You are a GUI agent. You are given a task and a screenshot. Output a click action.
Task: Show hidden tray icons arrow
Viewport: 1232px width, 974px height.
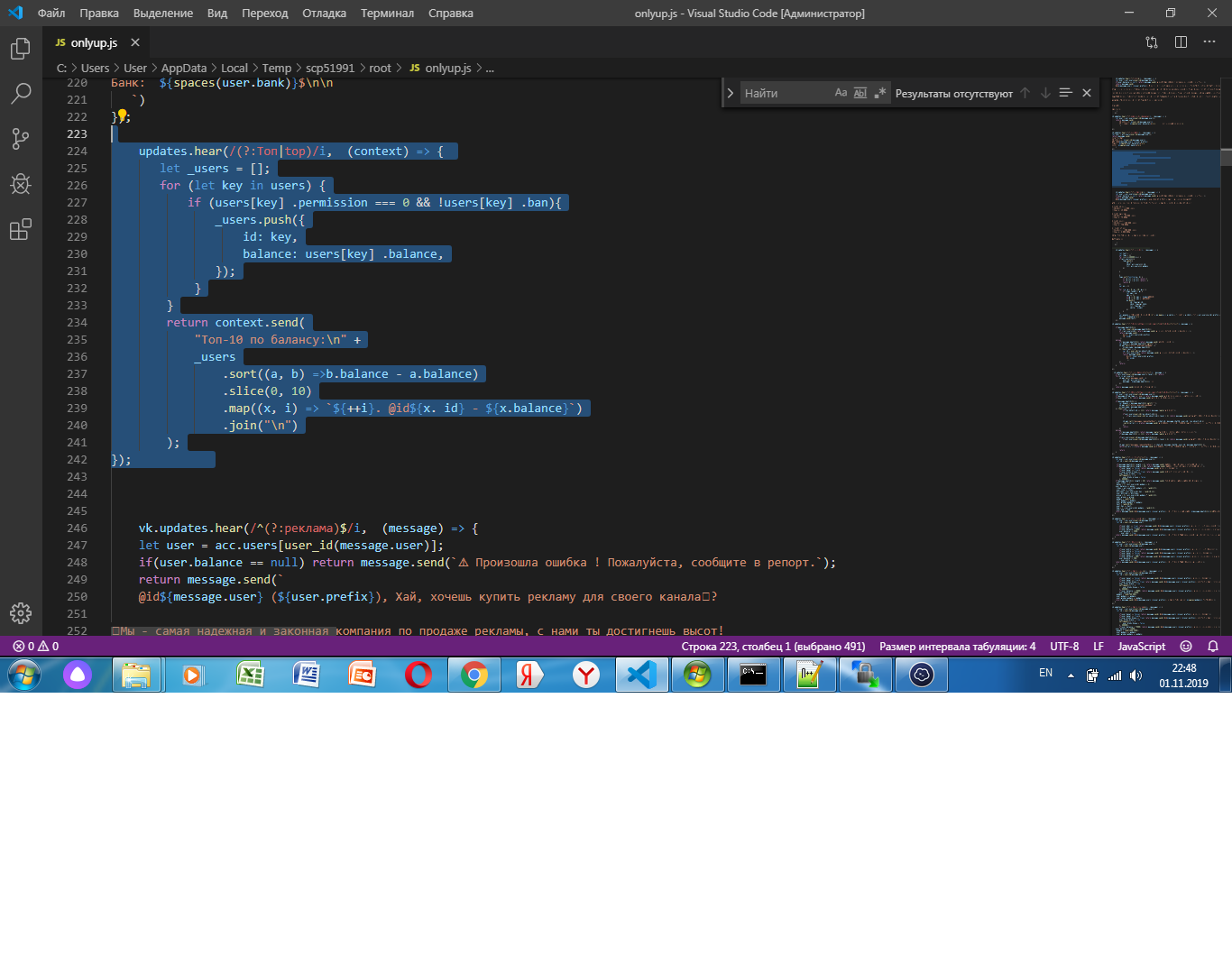tap(1071, 675)
